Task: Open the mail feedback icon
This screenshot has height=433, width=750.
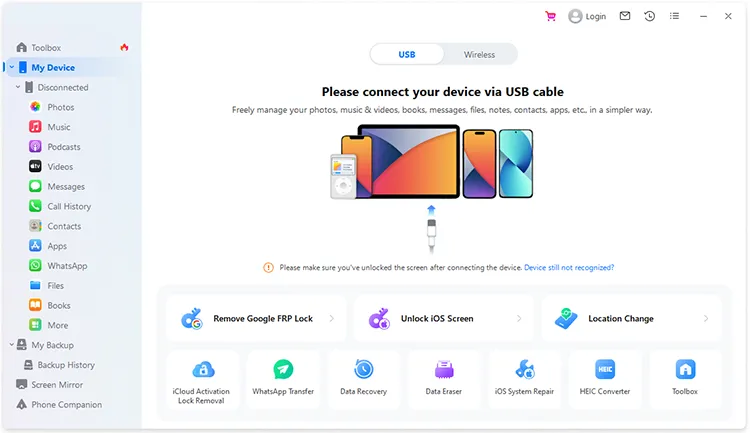Action: click(x=625, y=16)
